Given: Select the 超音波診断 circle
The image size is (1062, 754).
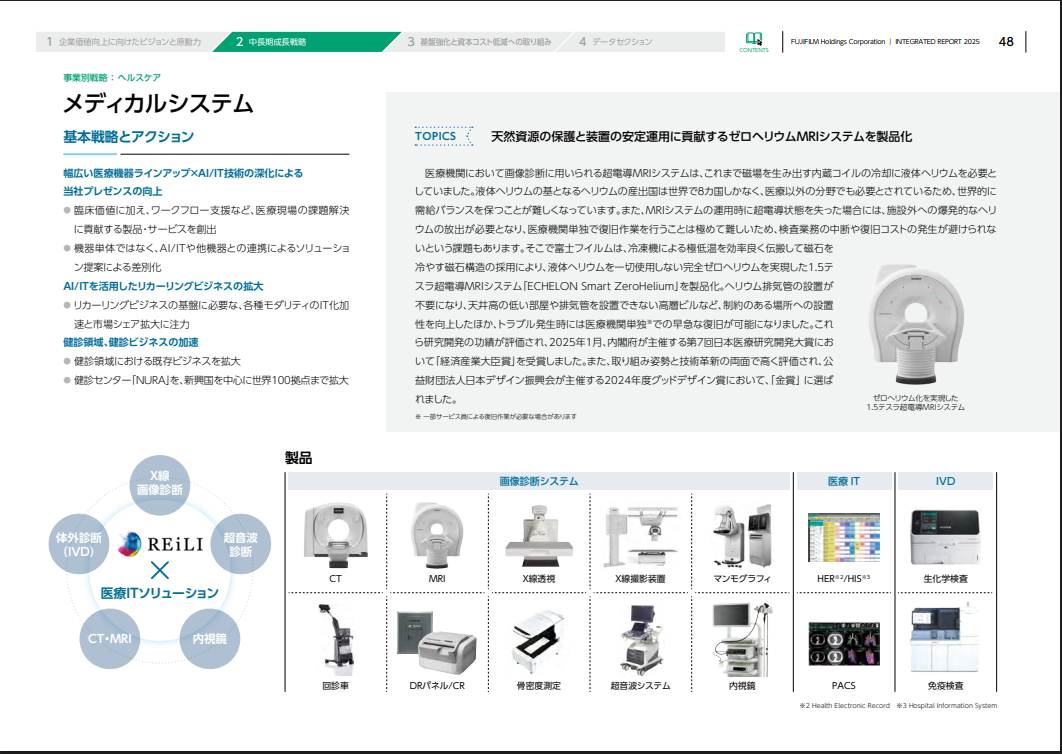Looking at the screenshot, I should click(240, 543).
